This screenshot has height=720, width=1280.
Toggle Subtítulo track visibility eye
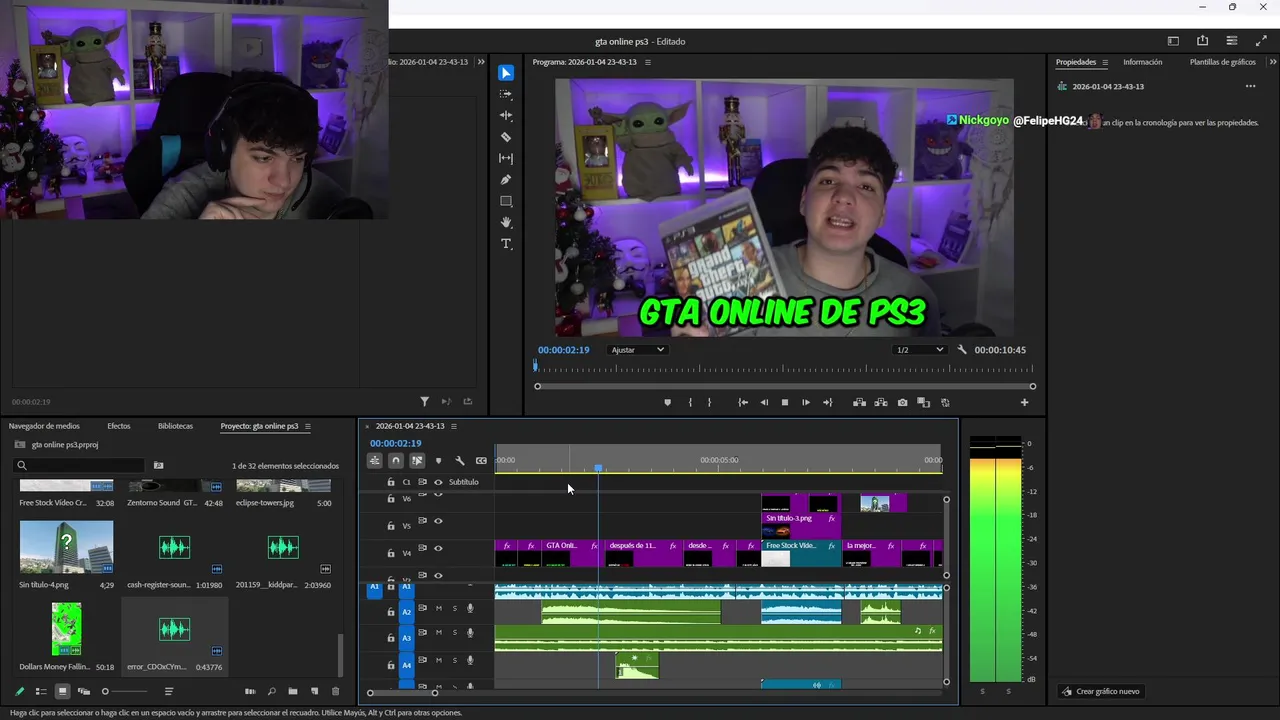438,482
